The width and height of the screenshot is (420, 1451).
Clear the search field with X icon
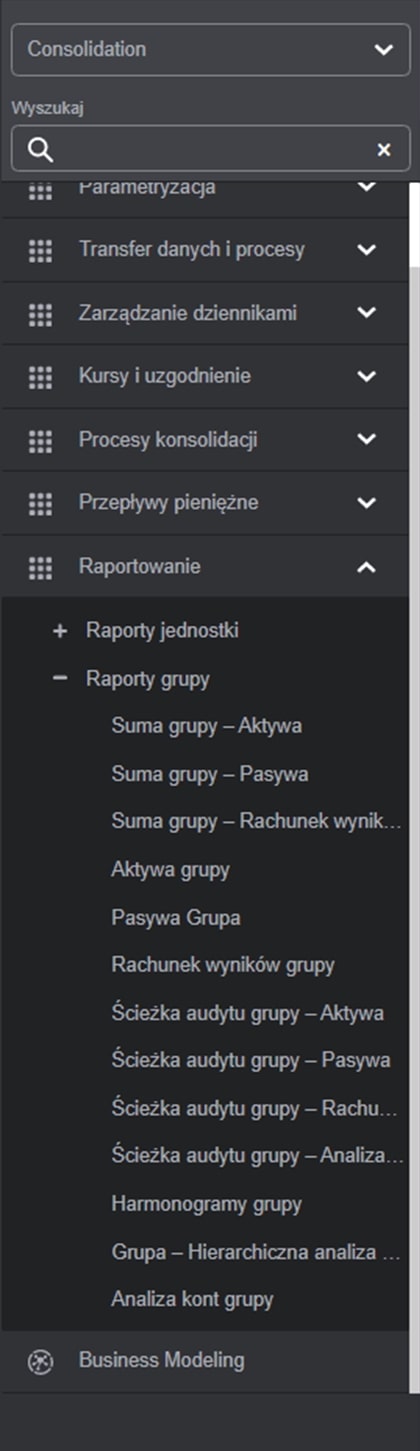click(384, 150)
